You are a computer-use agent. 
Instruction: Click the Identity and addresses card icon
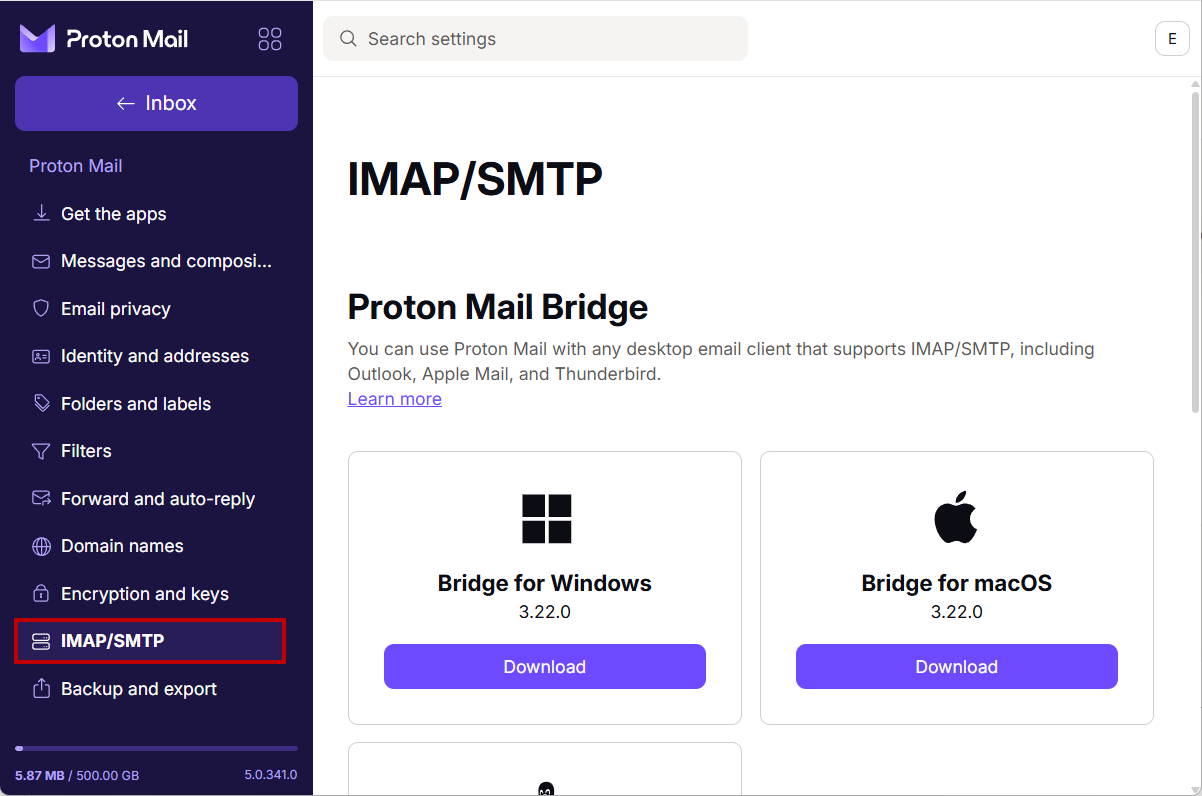[41, 356]
